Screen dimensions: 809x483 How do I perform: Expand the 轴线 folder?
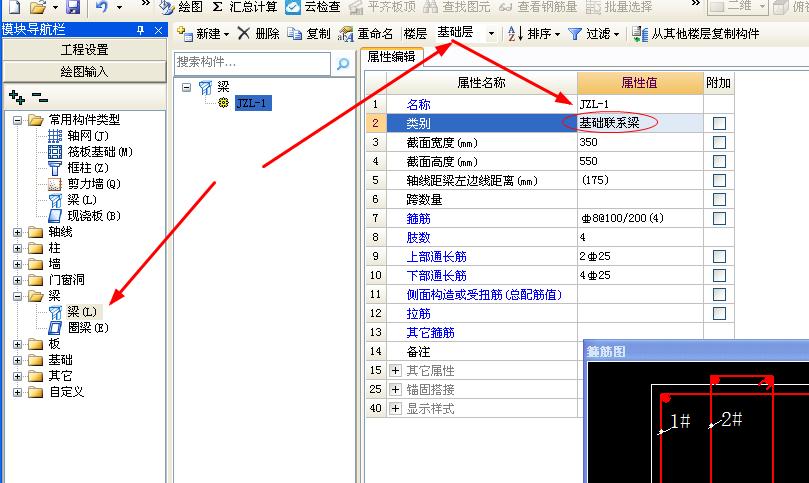click(x=18, y=232)
